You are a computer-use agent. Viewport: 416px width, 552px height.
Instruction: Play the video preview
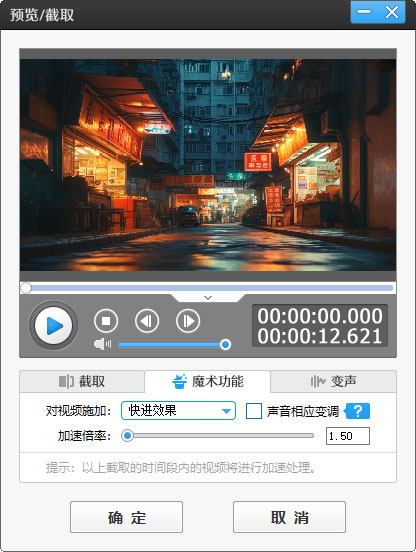click(x=53, y=325)
